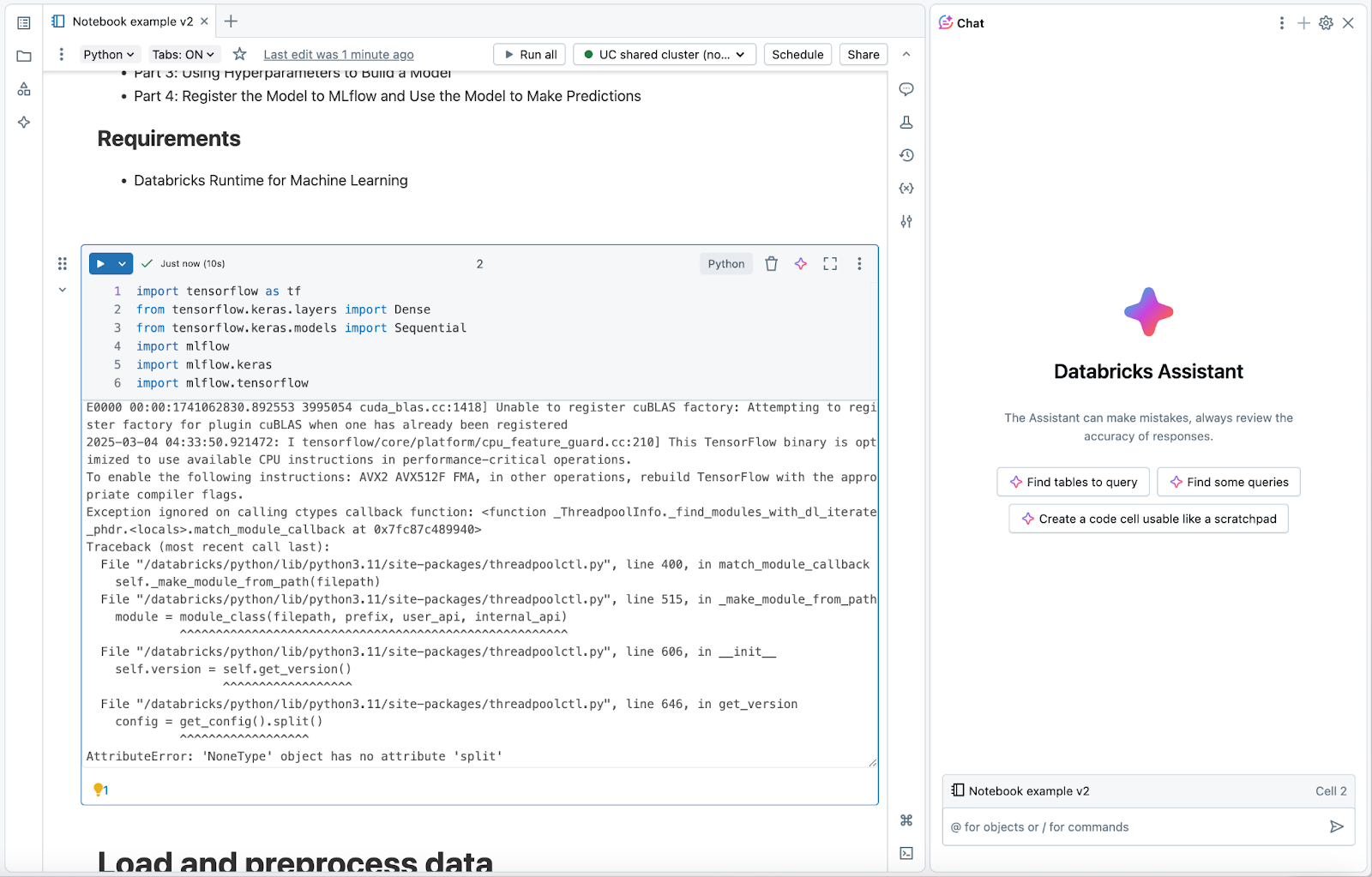Screen dimensions: 1372x877
Task: Toggle the Tabs: ON setting
Action: point(184,54)
